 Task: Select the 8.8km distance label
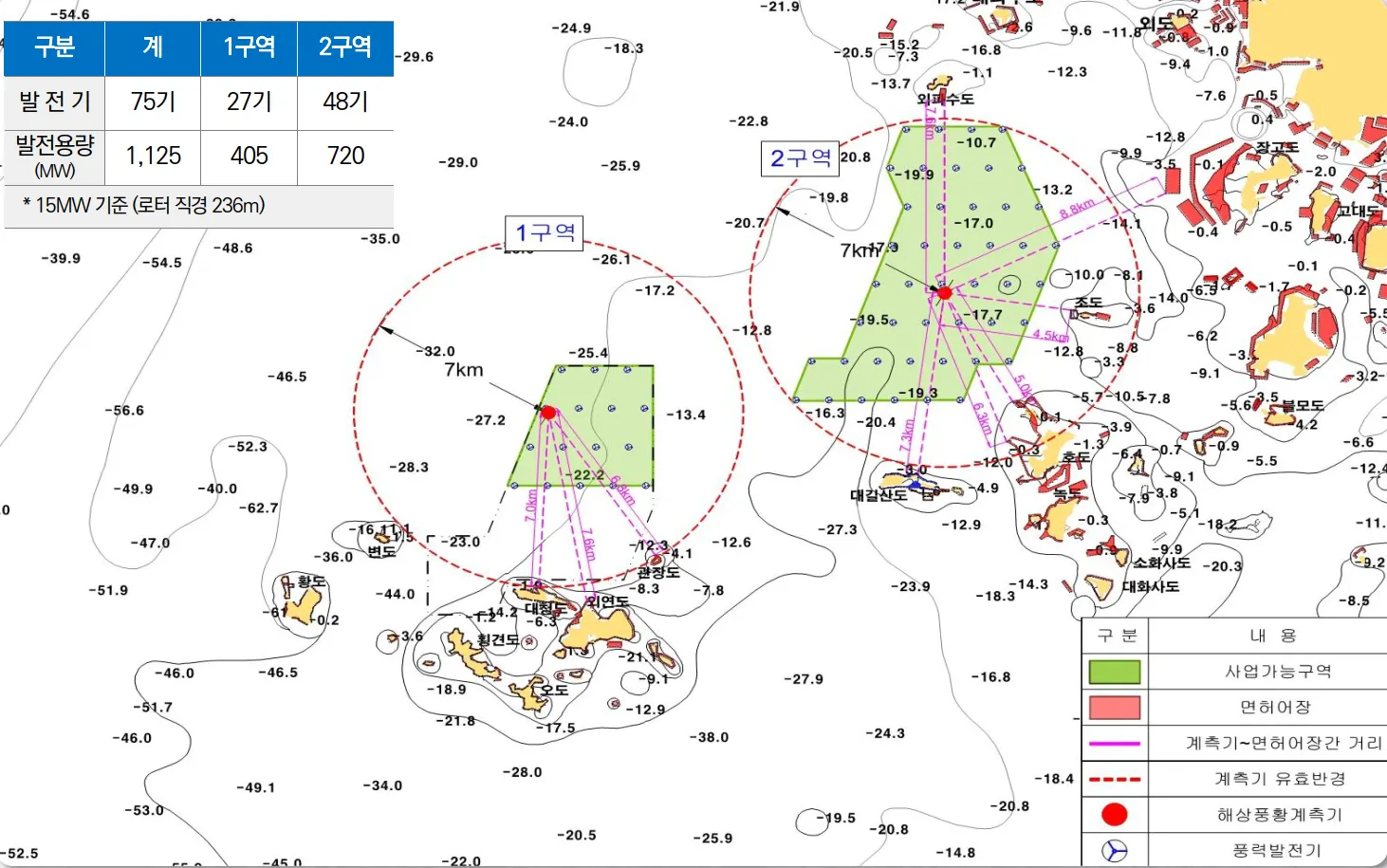tap(1077, 209)
